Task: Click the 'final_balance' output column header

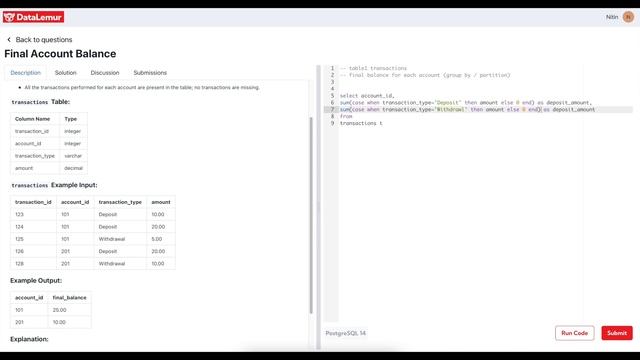Action: pos(69,298)
